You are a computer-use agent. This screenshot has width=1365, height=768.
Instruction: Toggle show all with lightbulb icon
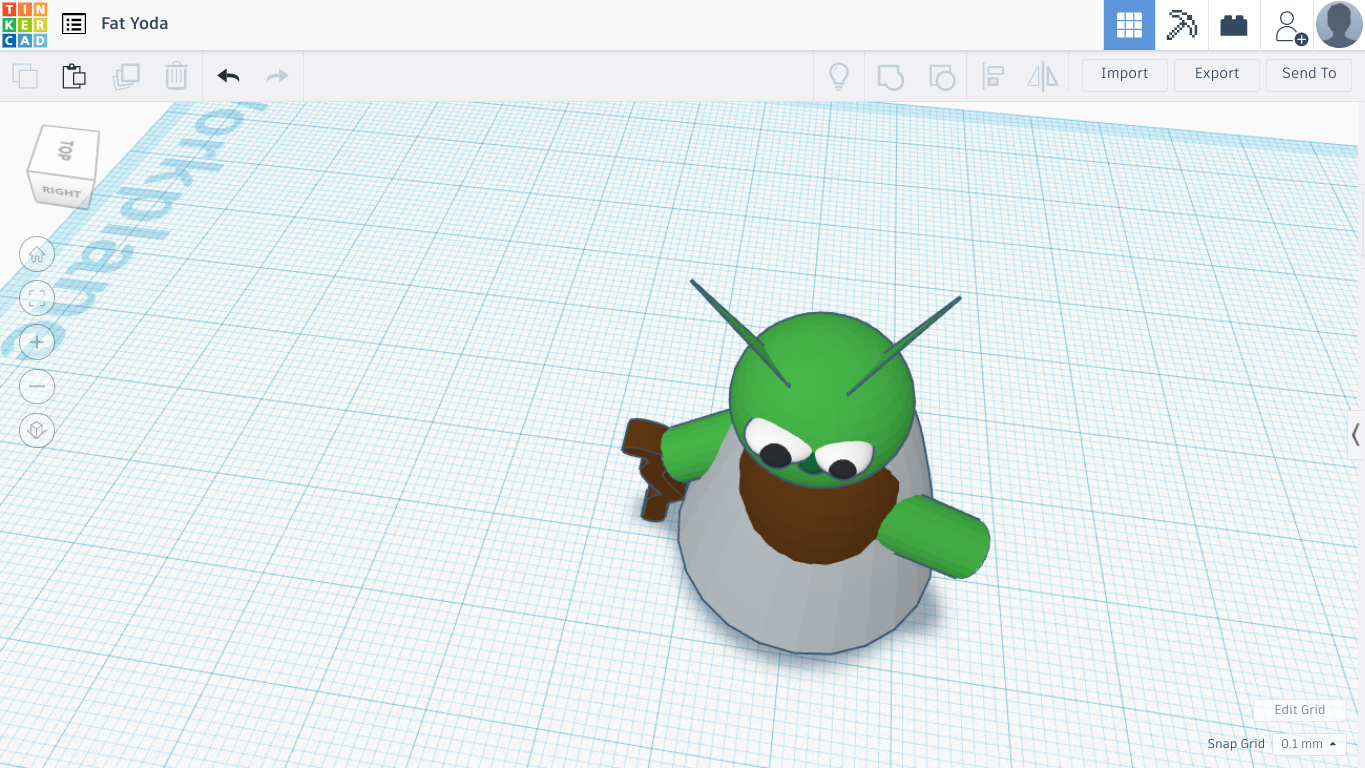click(839, 76)
